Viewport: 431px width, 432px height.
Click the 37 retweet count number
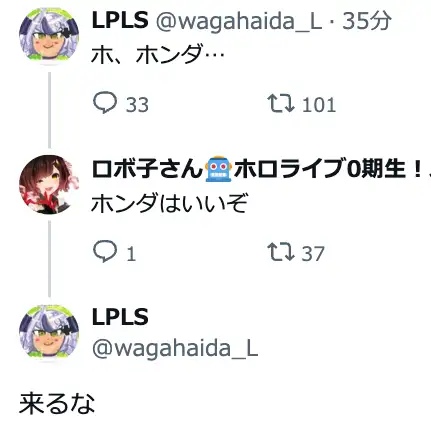point(313,254)
